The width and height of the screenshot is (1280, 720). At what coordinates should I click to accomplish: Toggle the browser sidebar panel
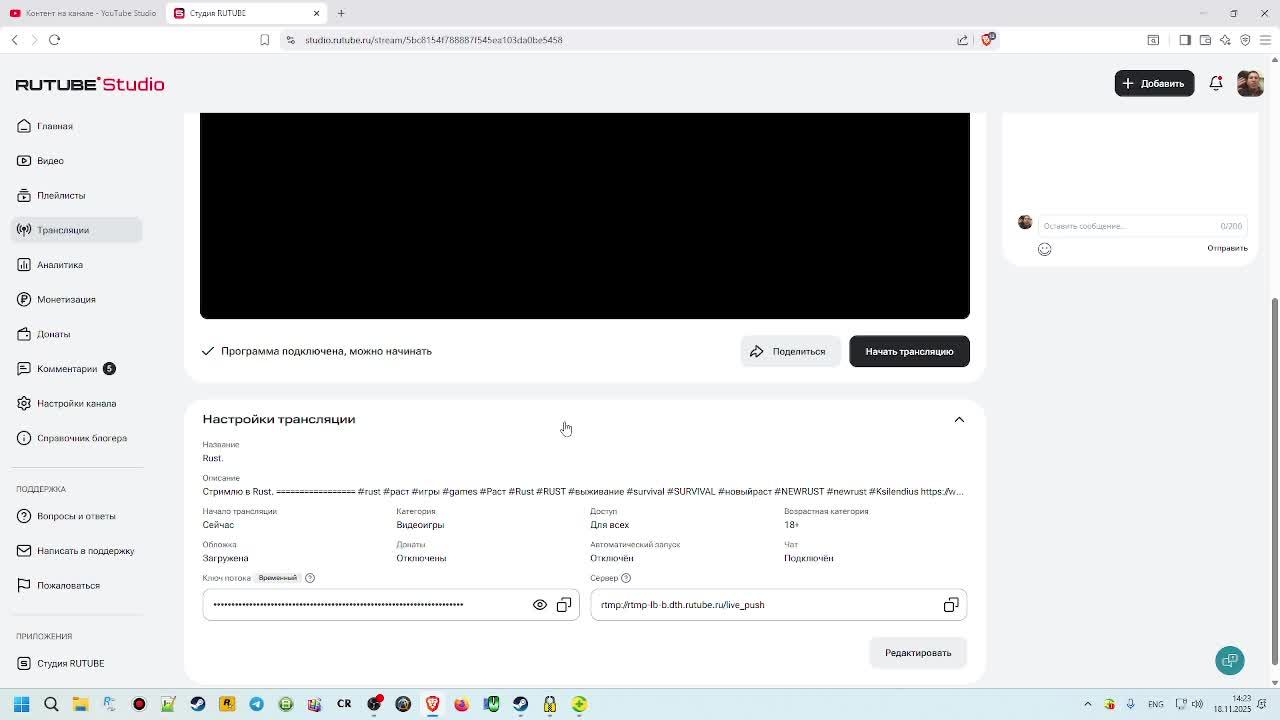coord(1185,40)
